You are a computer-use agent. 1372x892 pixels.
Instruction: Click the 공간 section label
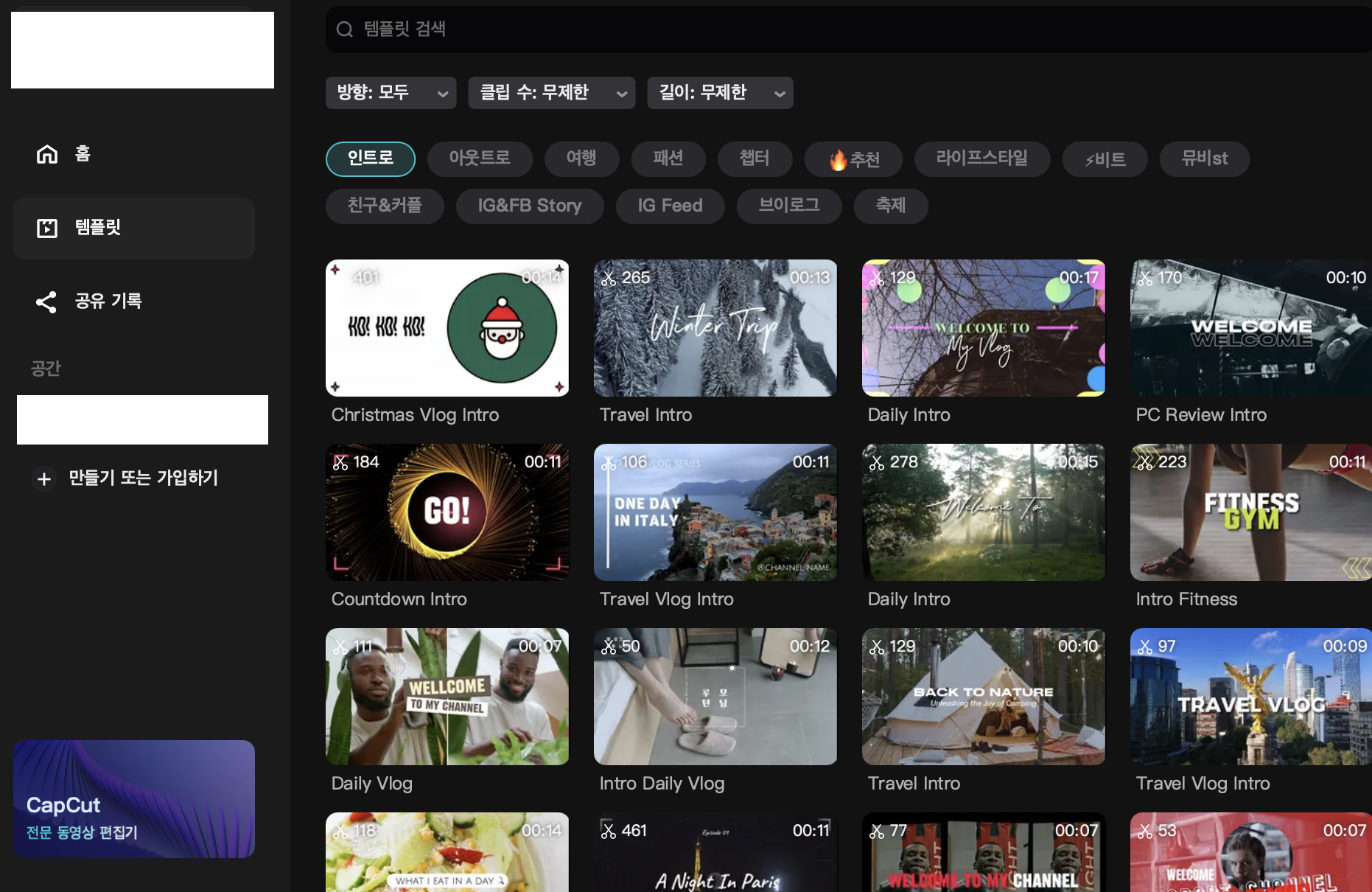pos(46,369)
